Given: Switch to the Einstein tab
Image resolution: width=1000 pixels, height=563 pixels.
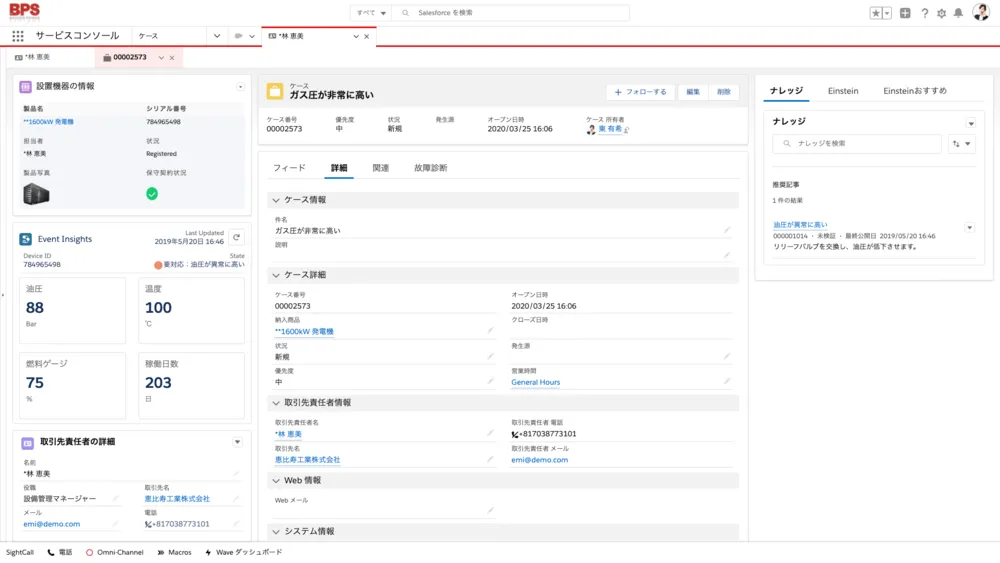Looking at the screenshot, I should click(843, 91).
